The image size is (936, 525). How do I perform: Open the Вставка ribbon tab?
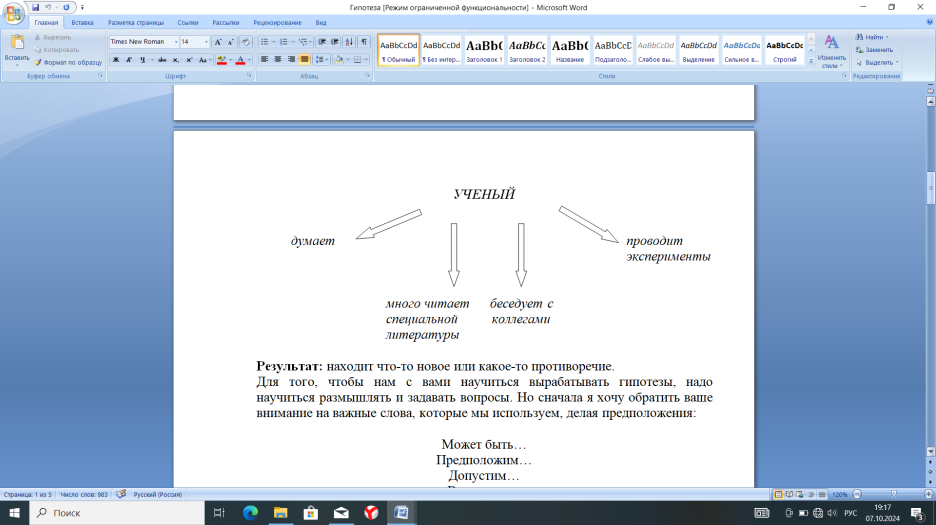82,23
